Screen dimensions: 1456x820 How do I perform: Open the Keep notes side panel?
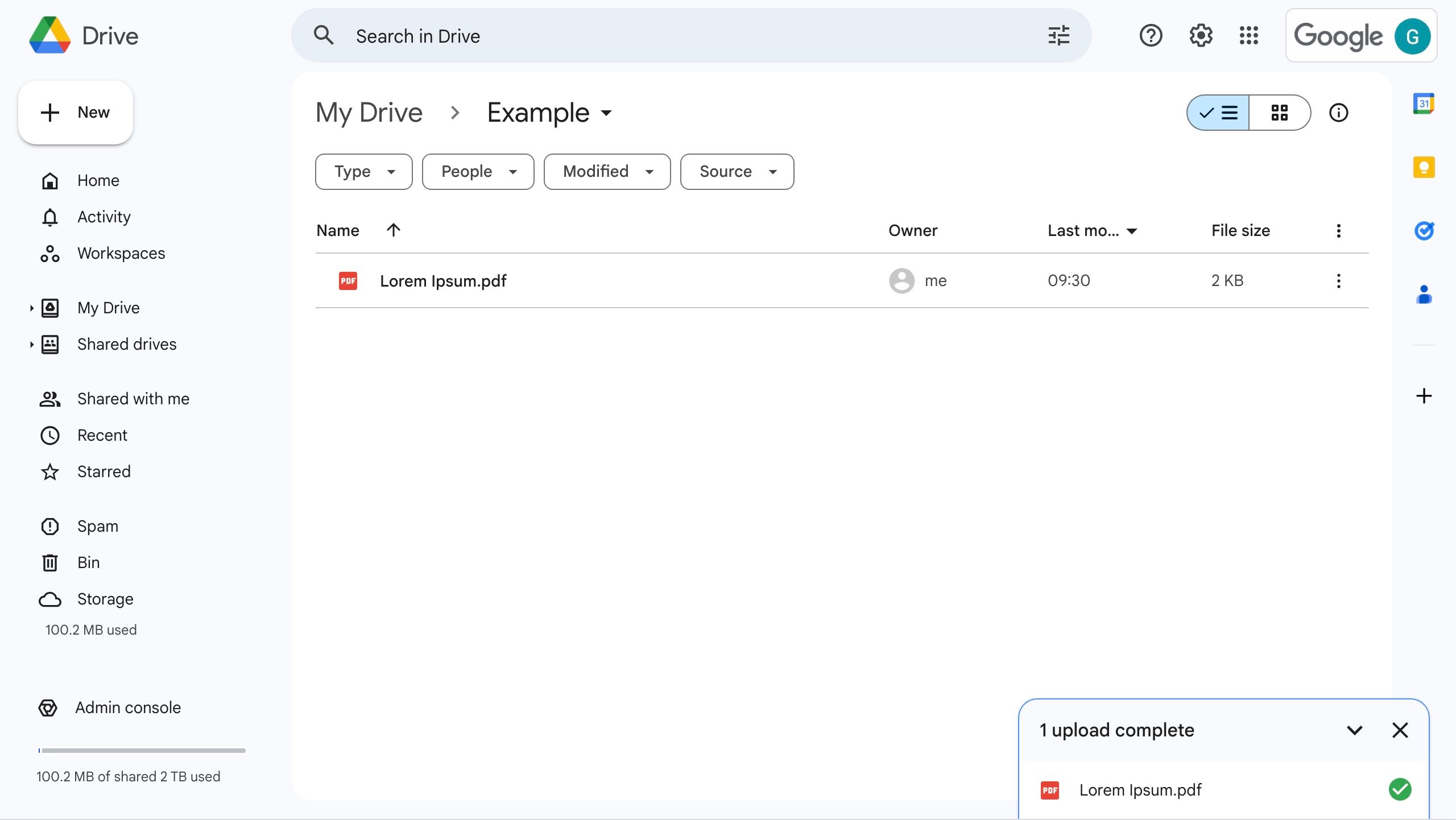(x=1424, y=167)
